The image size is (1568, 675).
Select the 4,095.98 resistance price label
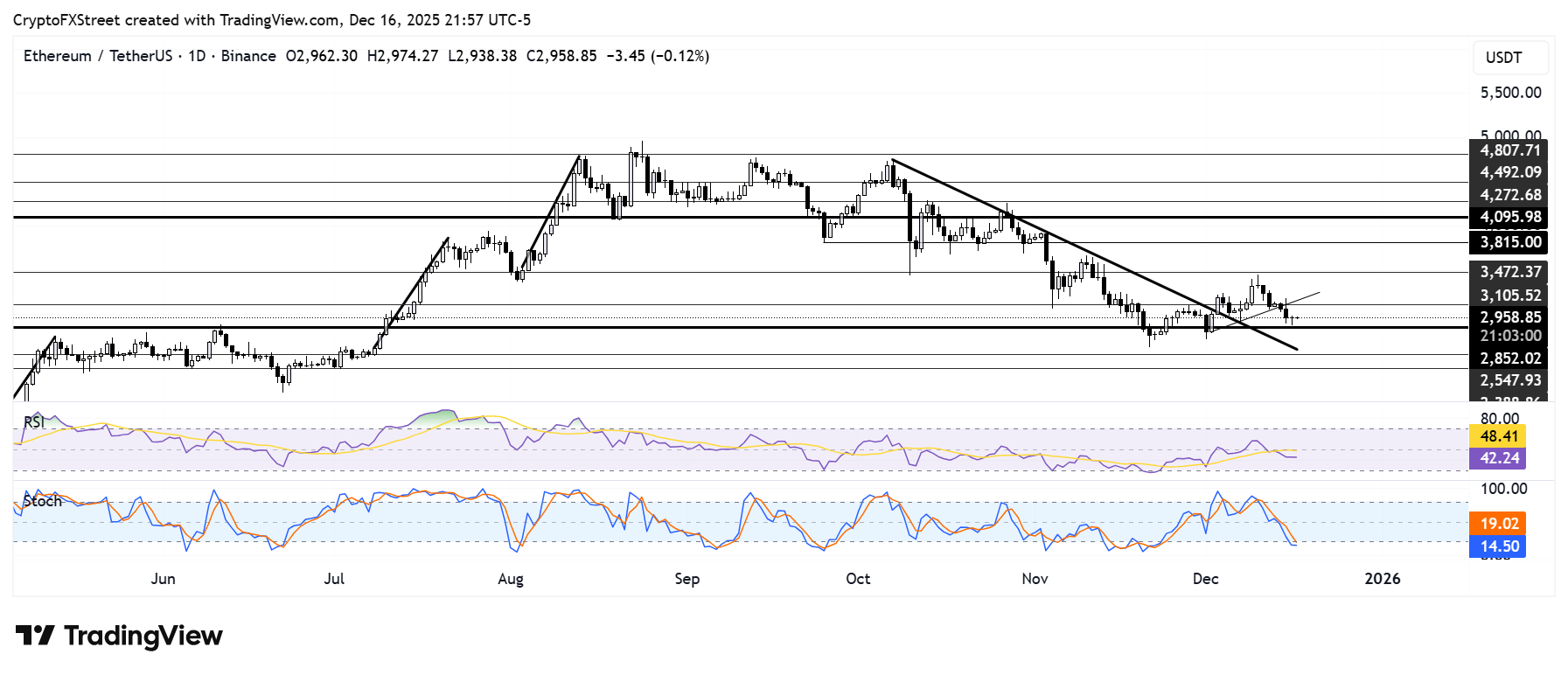pyautogui.click(x=1509, y=217)
